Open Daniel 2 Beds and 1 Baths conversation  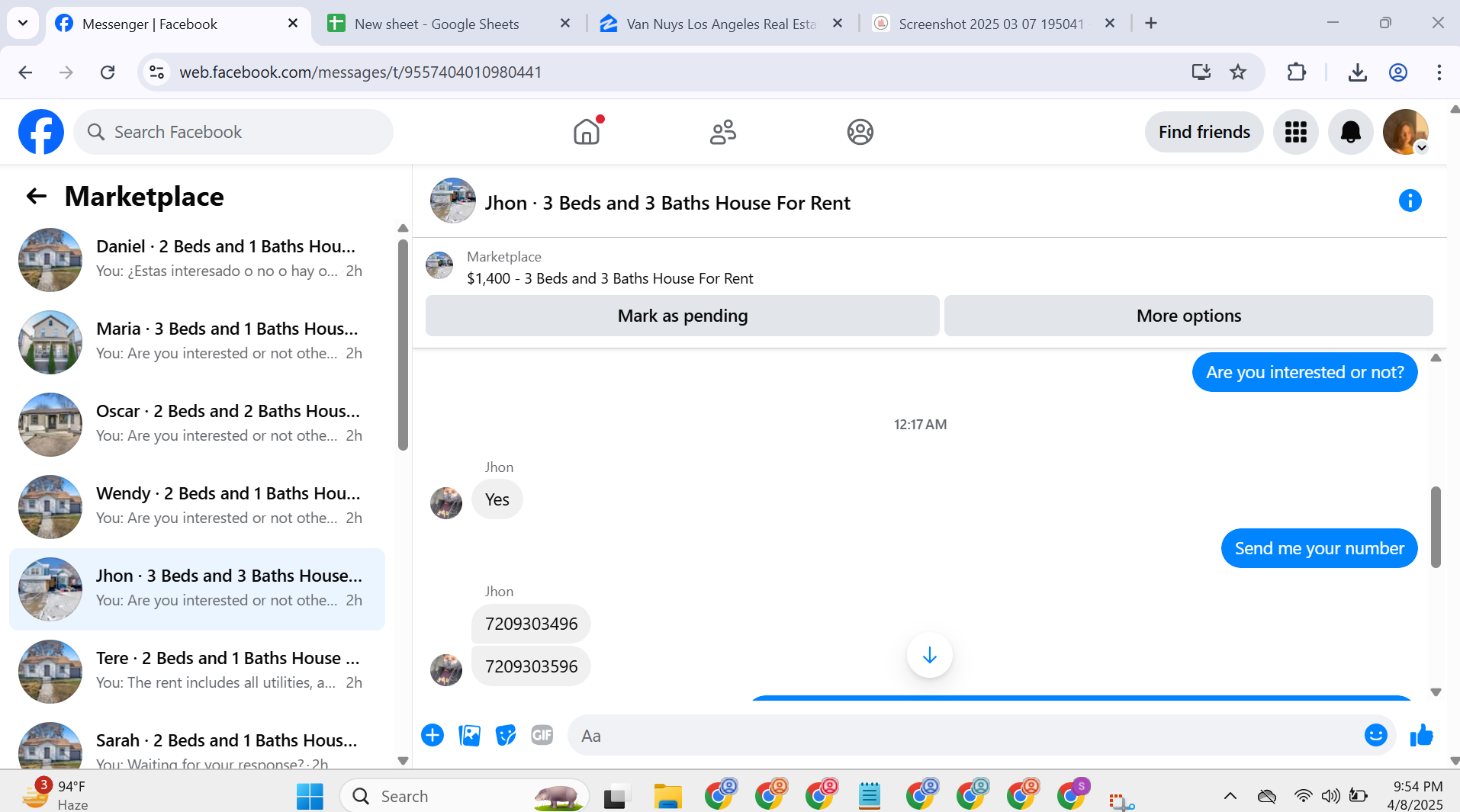[198, 259]
